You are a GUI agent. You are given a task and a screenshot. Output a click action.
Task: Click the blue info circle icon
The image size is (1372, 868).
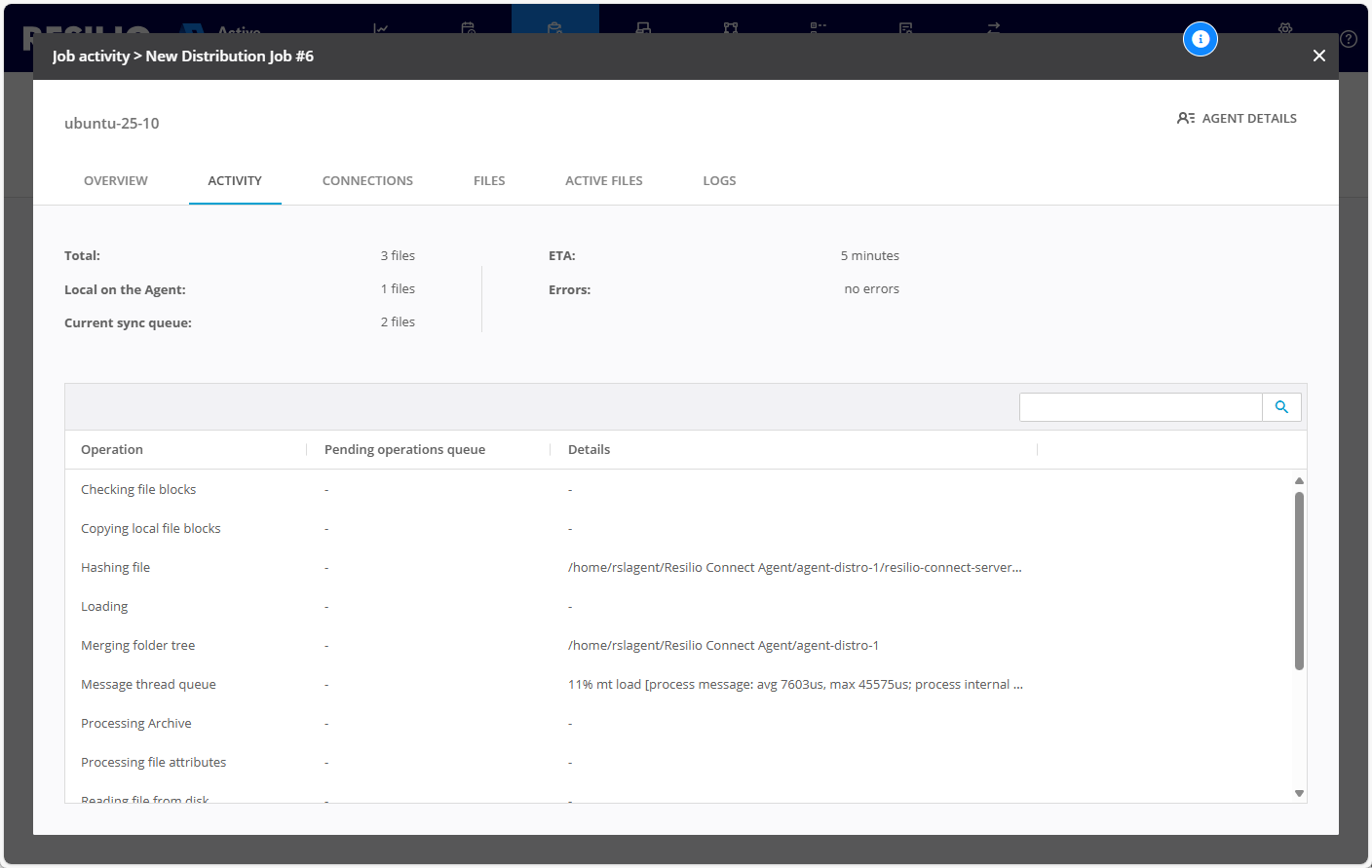tap(1200, 39)
